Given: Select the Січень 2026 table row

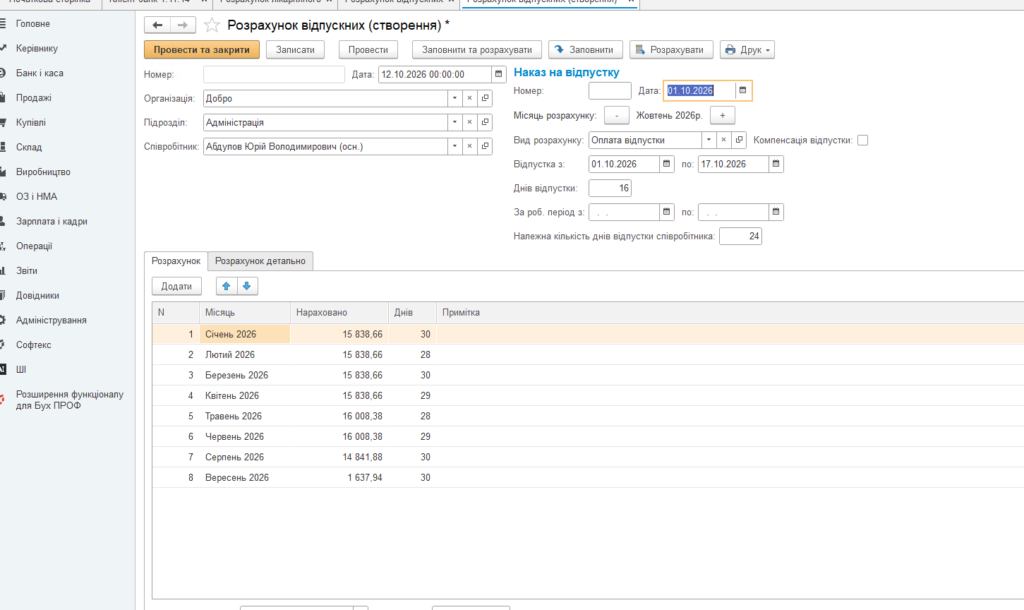Looking at the screenshot, I should pos(588,334).
